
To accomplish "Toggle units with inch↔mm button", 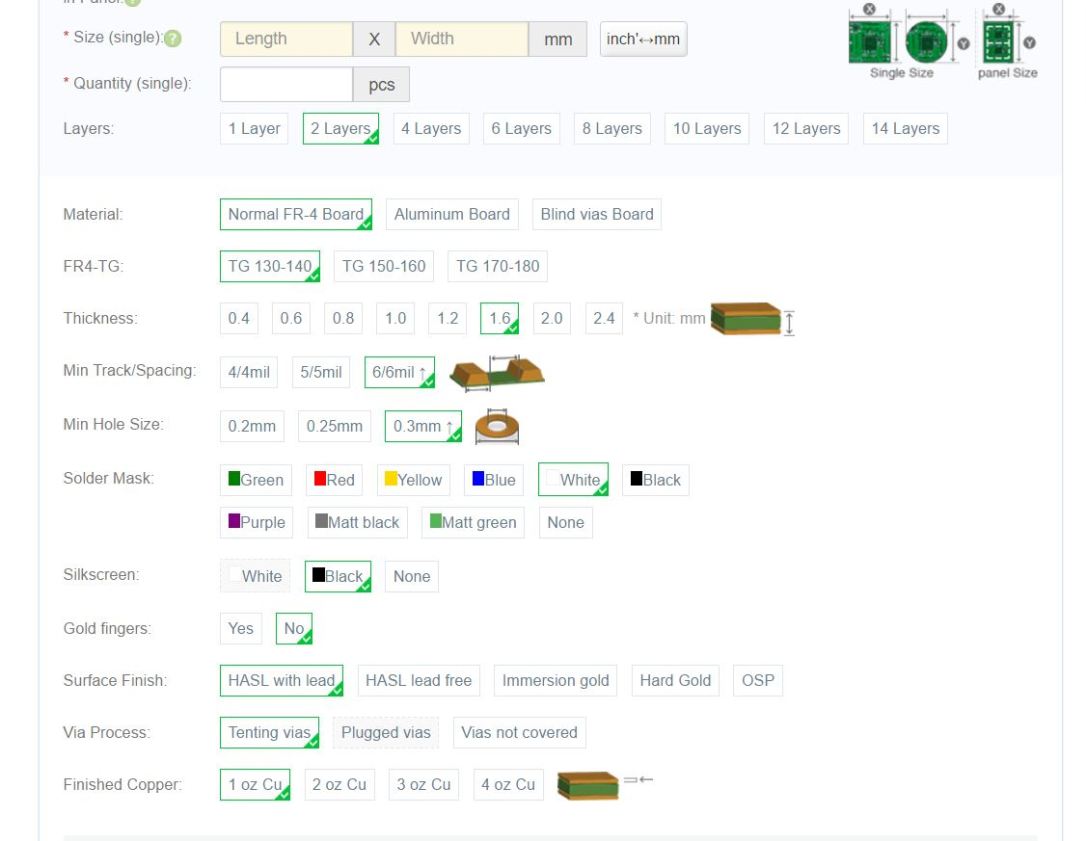I will pyautogui.click(x=643, y=40).
